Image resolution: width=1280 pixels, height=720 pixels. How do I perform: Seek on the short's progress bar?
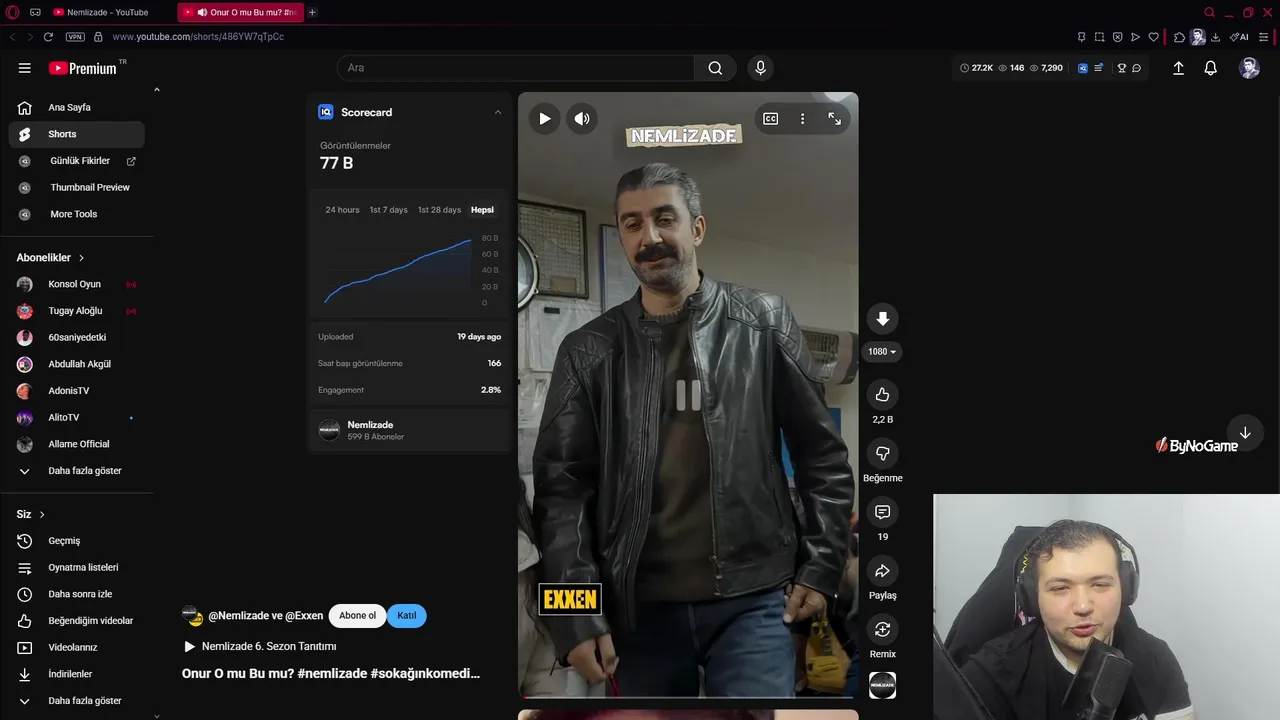pyautogui.click(x=688, y=697)
